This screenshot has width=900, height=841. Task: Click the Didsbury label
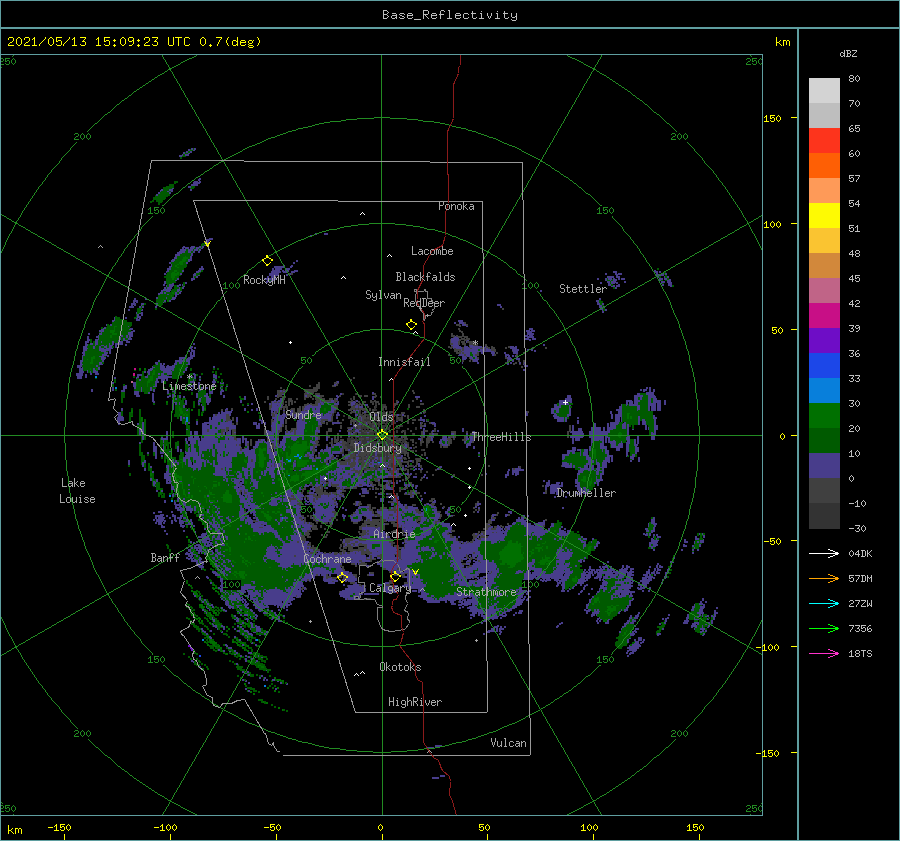pos(377,448)
